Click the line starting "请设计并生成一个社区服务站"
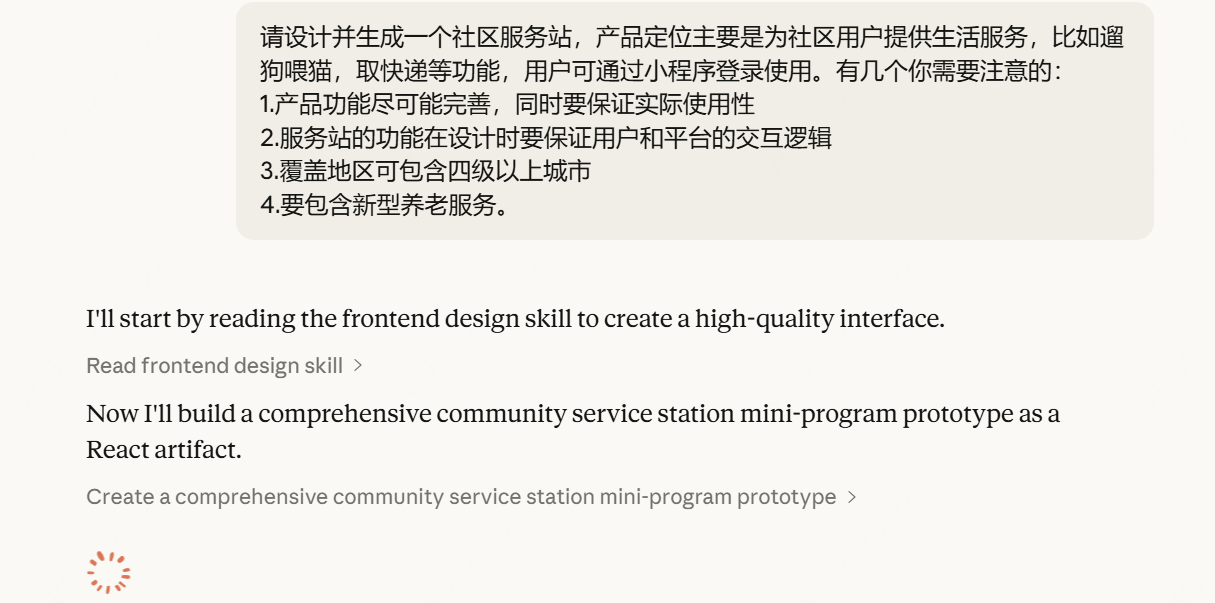 (691, 38)
